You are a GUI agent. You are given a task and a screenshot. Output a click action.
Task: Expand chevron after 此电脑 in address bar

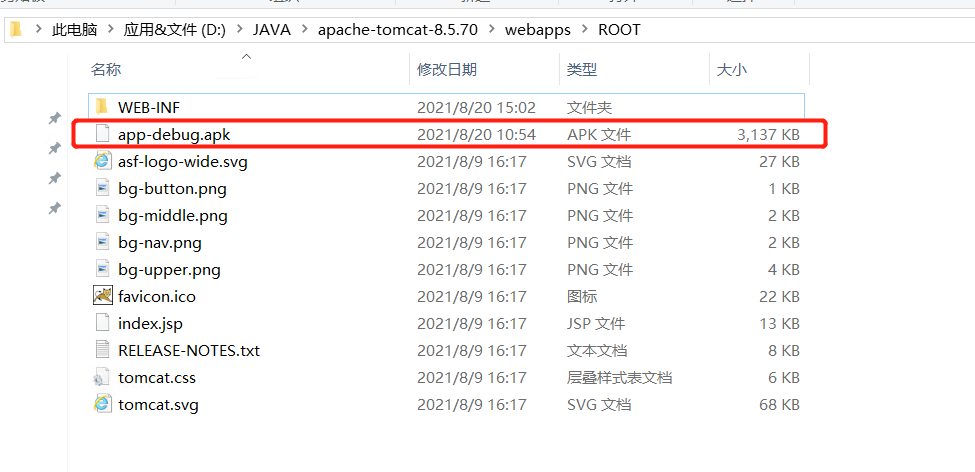click(x=111, y=30)
